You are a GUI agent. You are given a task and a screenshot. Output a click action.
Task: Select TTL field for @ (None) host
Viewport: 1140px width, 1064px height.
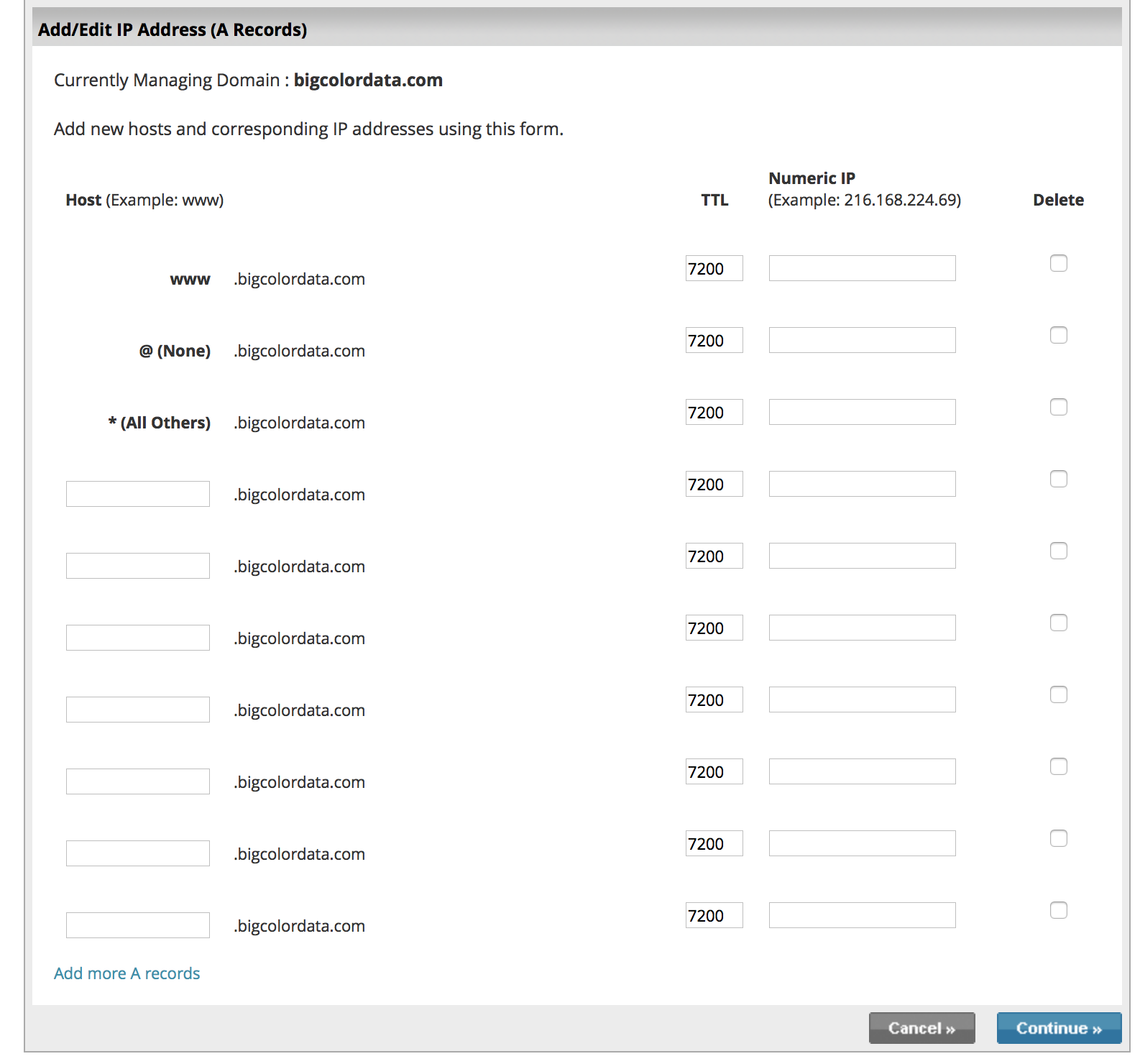click(714, 340)
